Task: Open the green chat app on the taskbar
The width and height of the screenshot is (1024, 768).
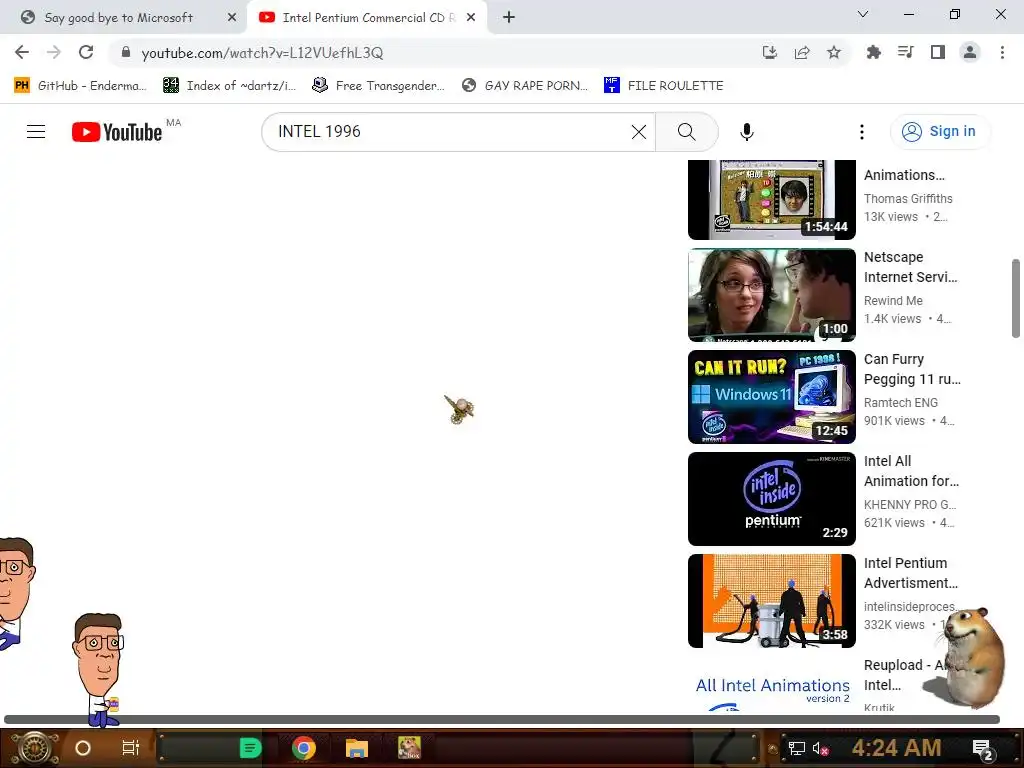Action: coord(250,748)
